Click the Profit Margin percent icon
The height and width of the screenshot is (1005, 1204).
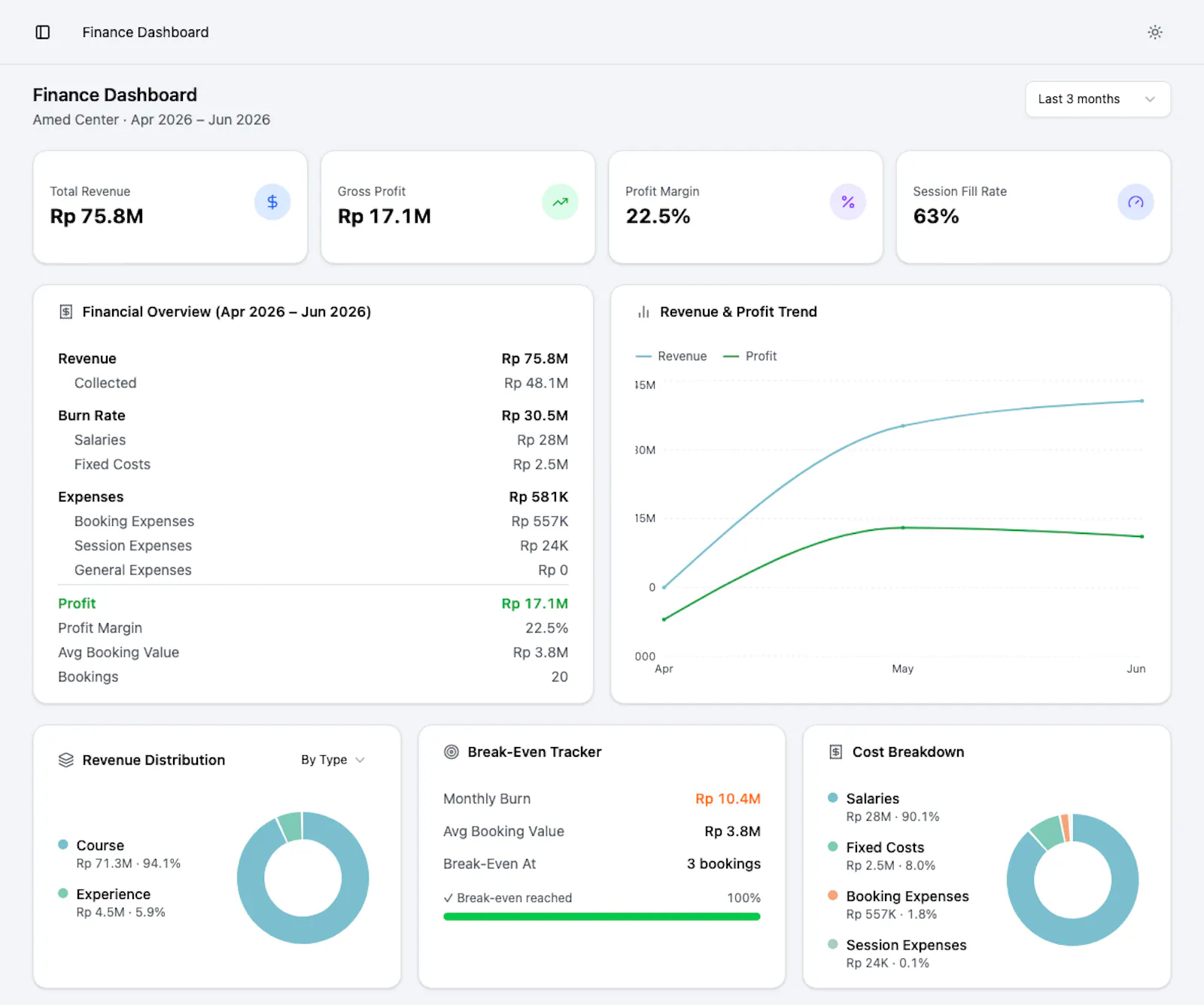coord(848,202)
